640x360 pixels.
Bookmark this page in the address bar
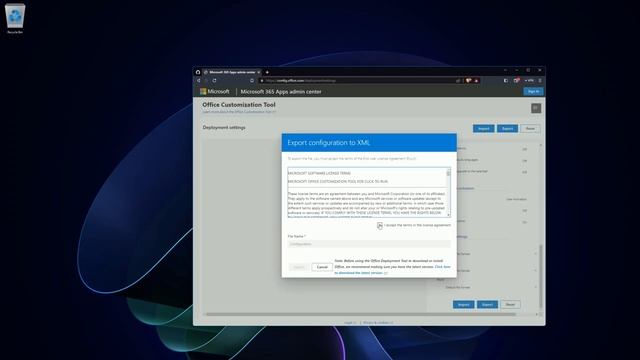(252, 80)
